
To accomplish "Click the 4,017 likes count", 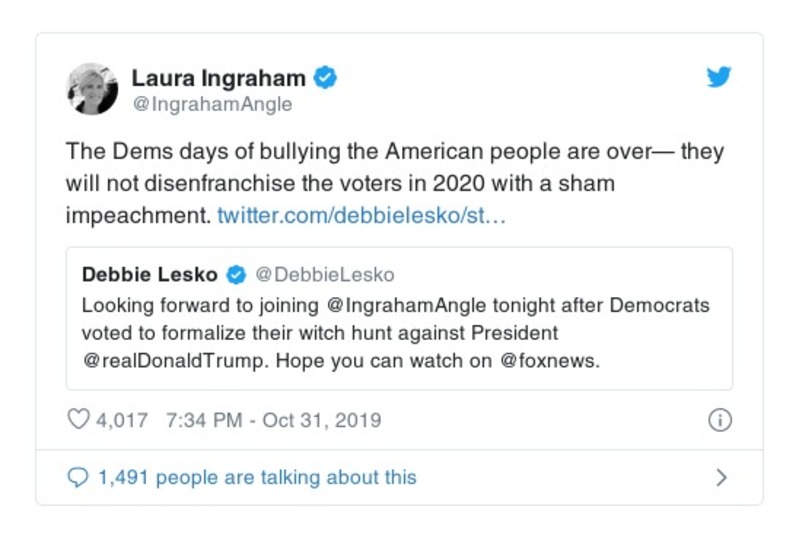I will pyautogui.click(x=122, y=420).
